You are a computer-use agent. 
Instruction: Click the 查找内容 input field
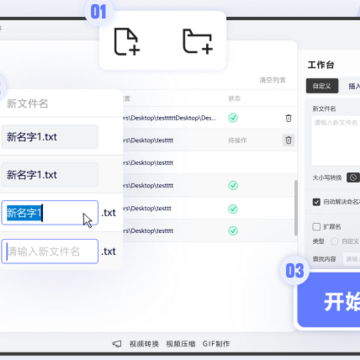click(352, 259)
